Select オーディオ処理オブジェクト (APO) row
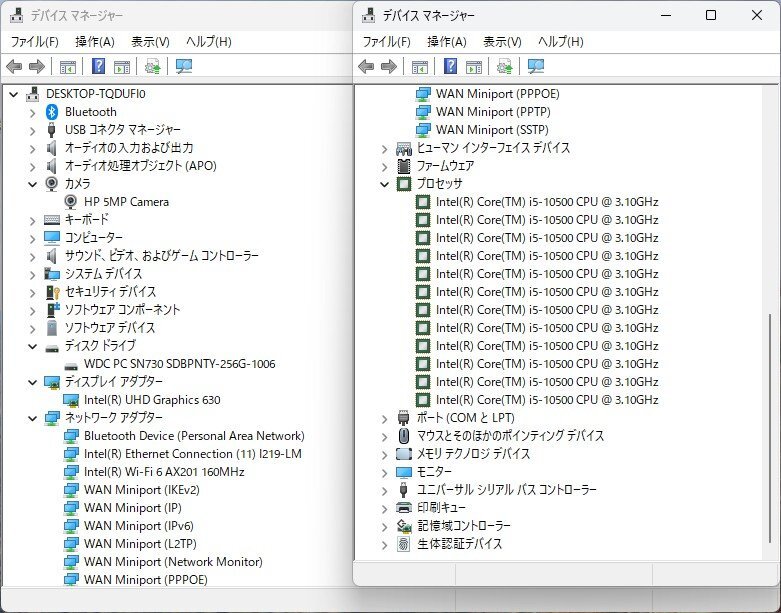Viewport: 781px width, 613px height. click(x=141, y=166)
